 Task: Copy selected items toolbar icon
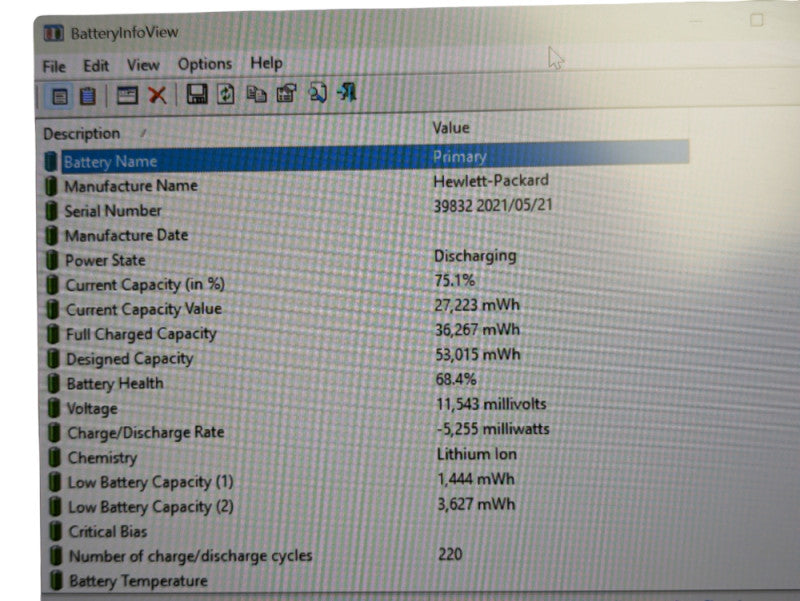pyautogui.click(x=256, y=94)
